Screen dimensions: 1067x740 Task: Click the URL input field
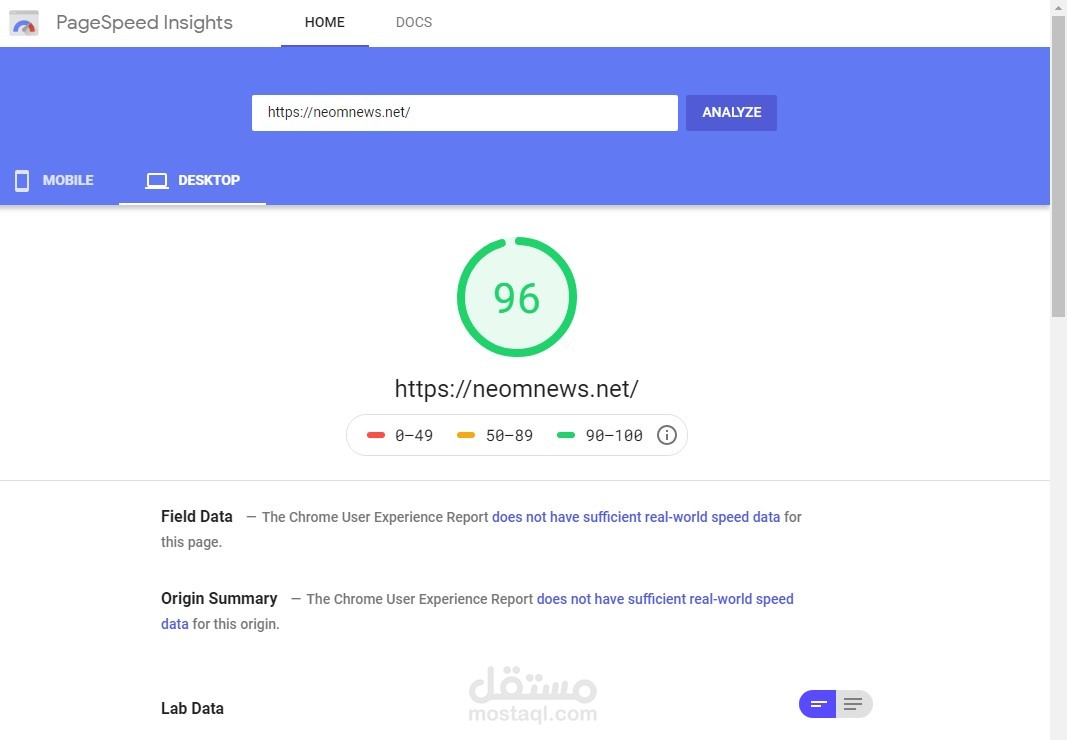[465, 112]
